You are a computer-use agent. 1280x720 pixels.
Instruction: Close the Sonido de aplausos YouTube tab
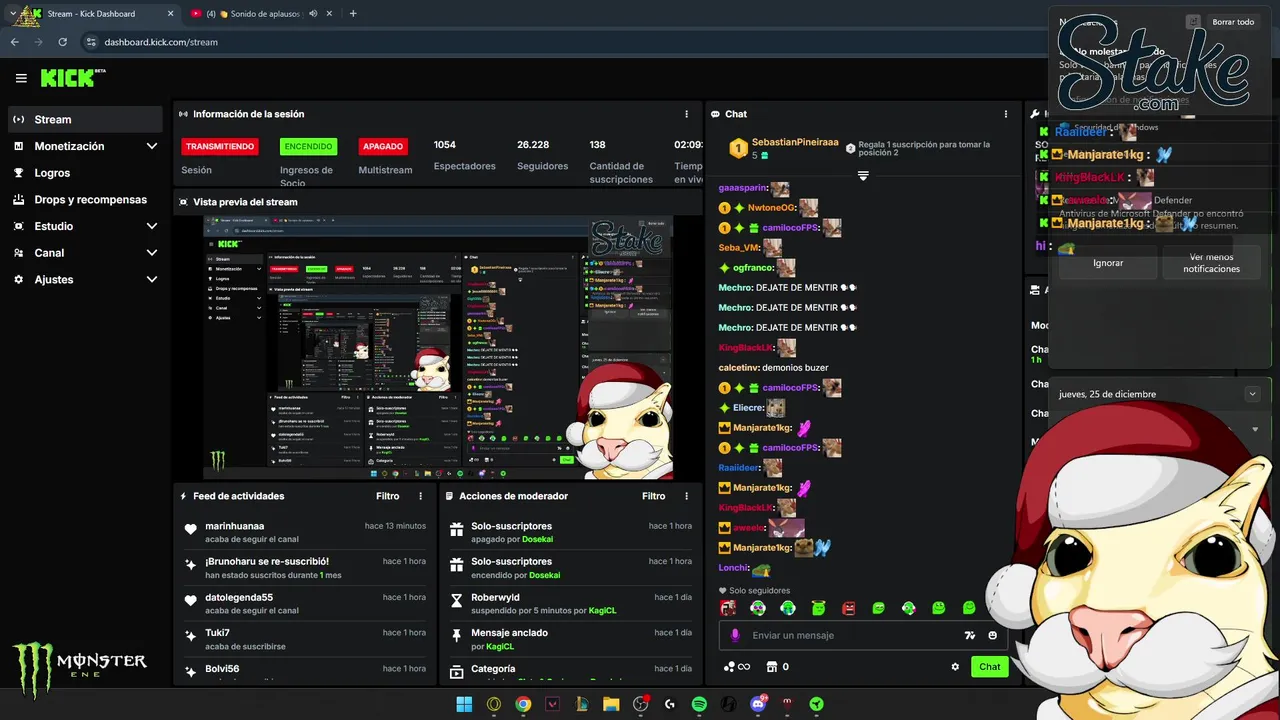331,14
